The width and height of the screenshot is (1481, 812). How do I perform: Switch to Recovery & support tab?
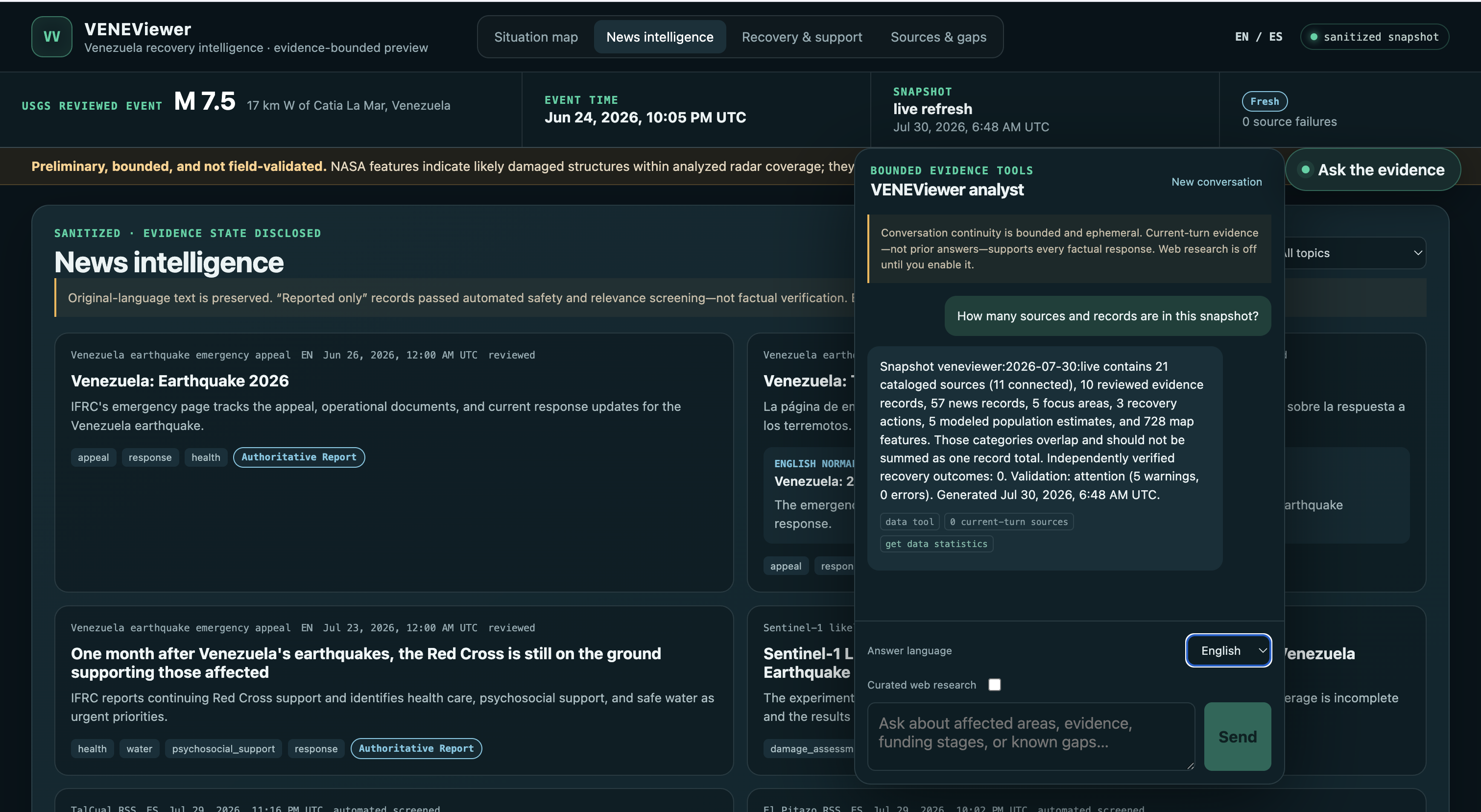[801, 37]
